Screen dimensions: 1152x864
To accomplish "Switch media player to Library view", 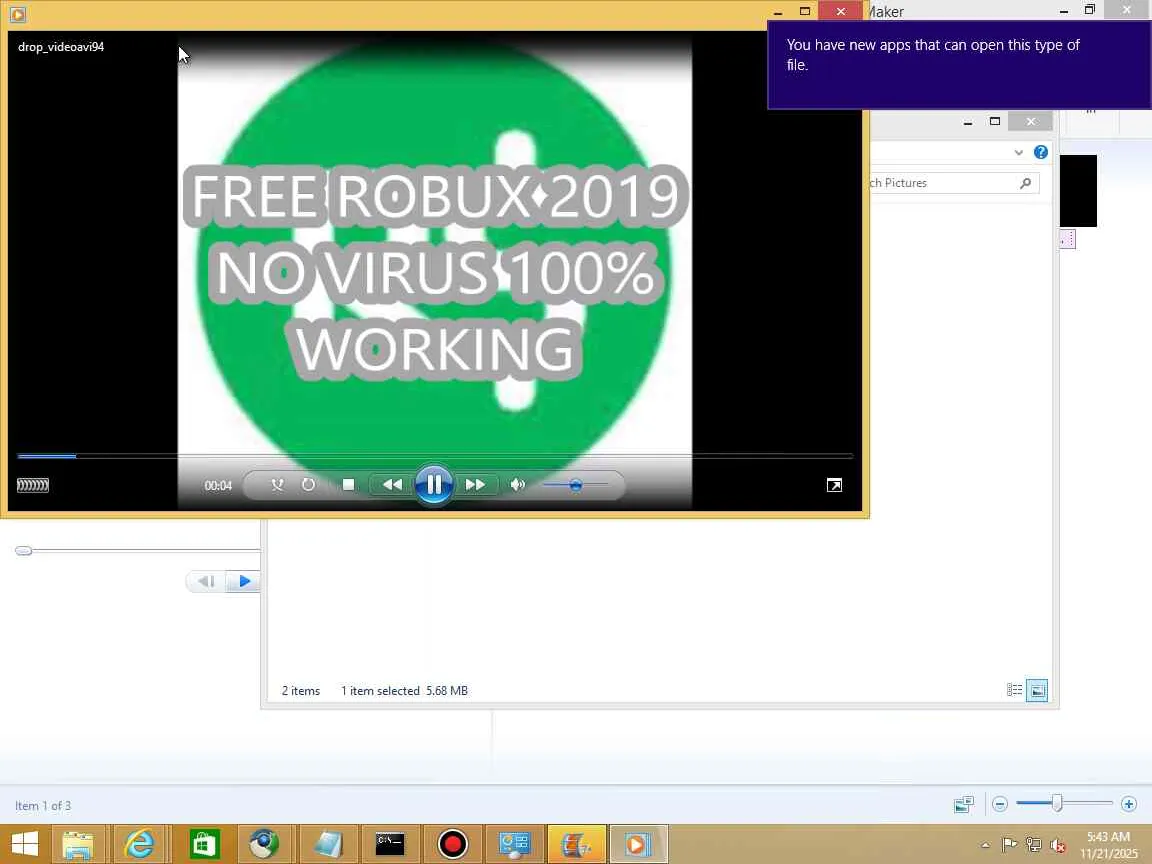I will [834, 485].
